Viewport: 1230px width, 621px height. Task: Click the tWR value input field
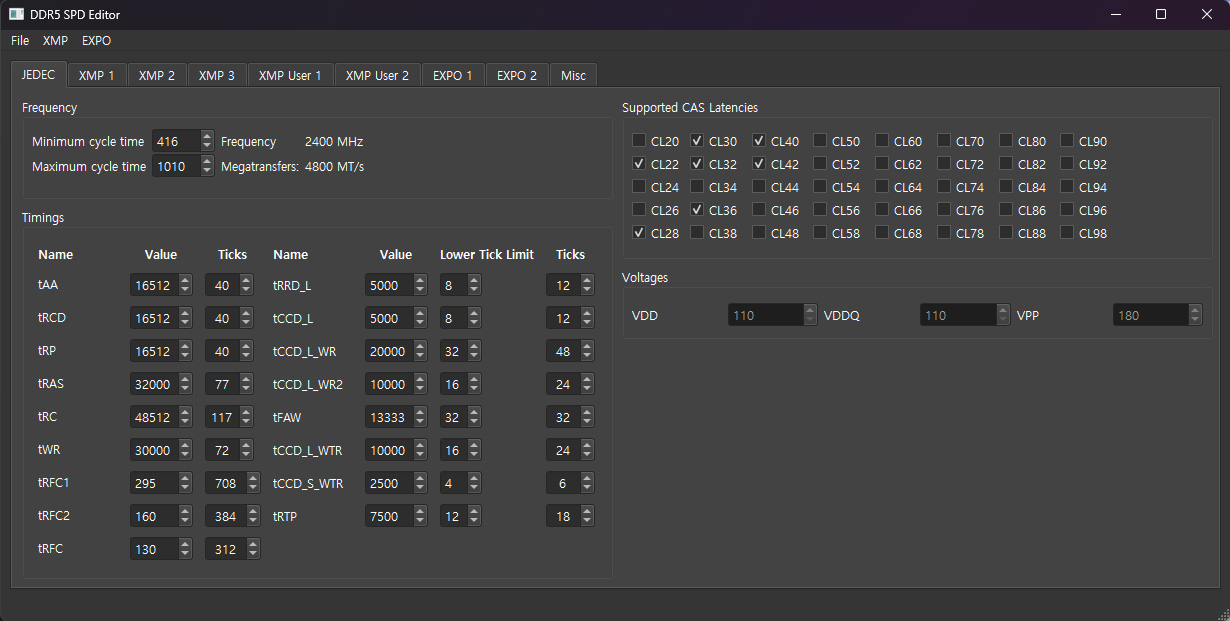tap(153, 451)
